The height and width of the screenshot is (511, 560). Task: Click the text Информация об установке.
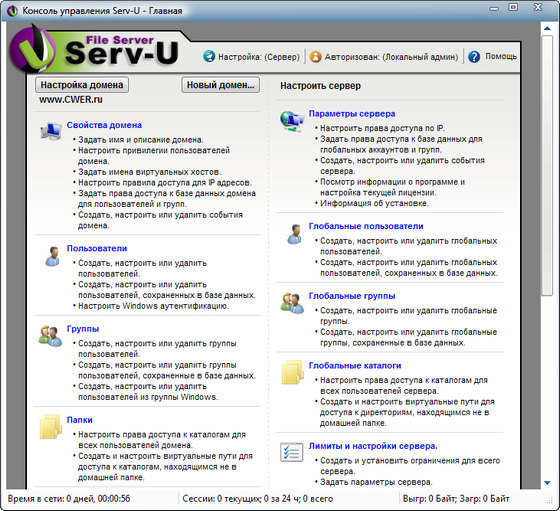pos(374,203)
